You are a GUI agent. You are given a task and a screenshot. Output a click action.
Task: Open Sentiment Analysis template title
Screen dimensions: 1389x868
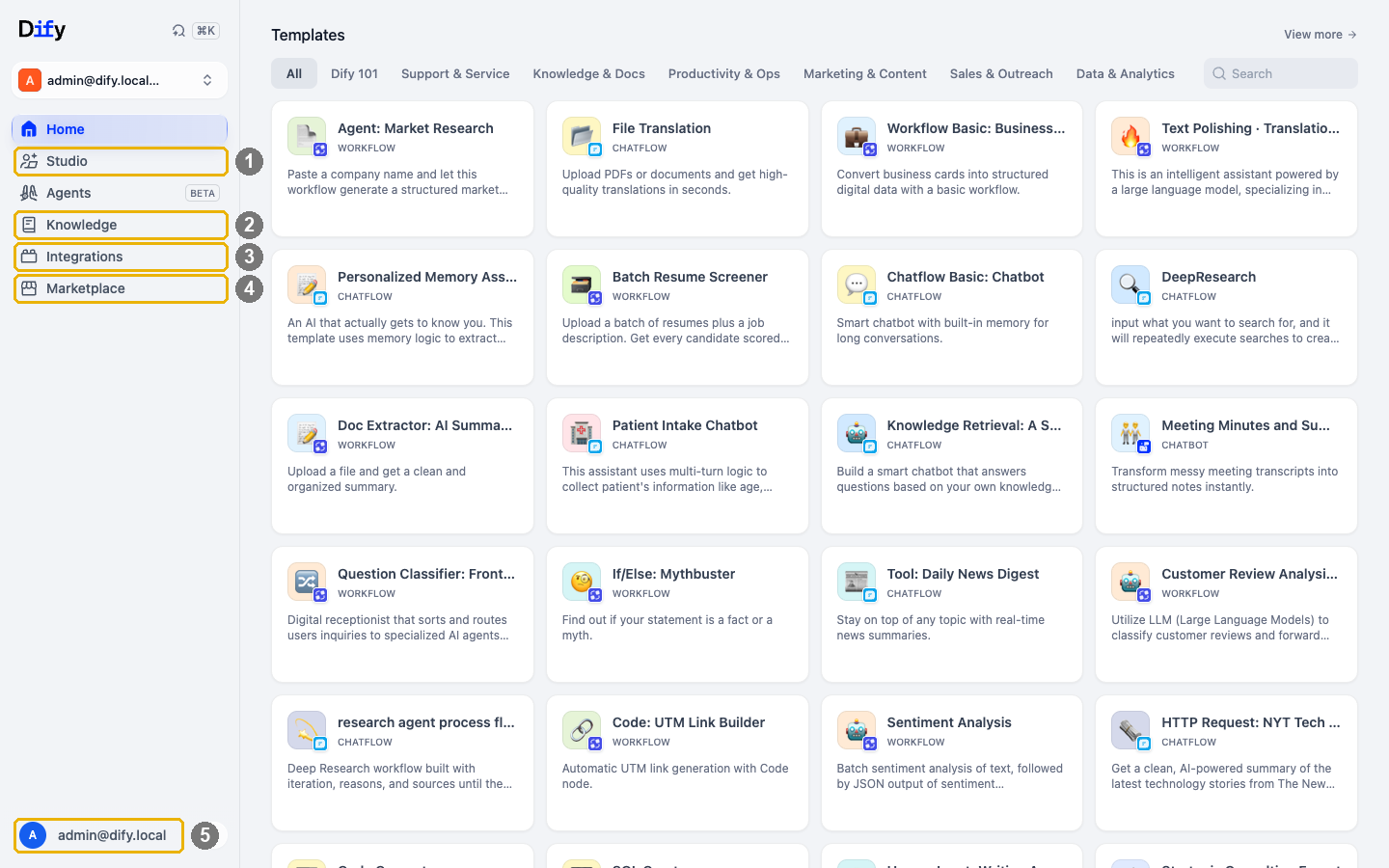pyautogui.click(x=949, y=722)
